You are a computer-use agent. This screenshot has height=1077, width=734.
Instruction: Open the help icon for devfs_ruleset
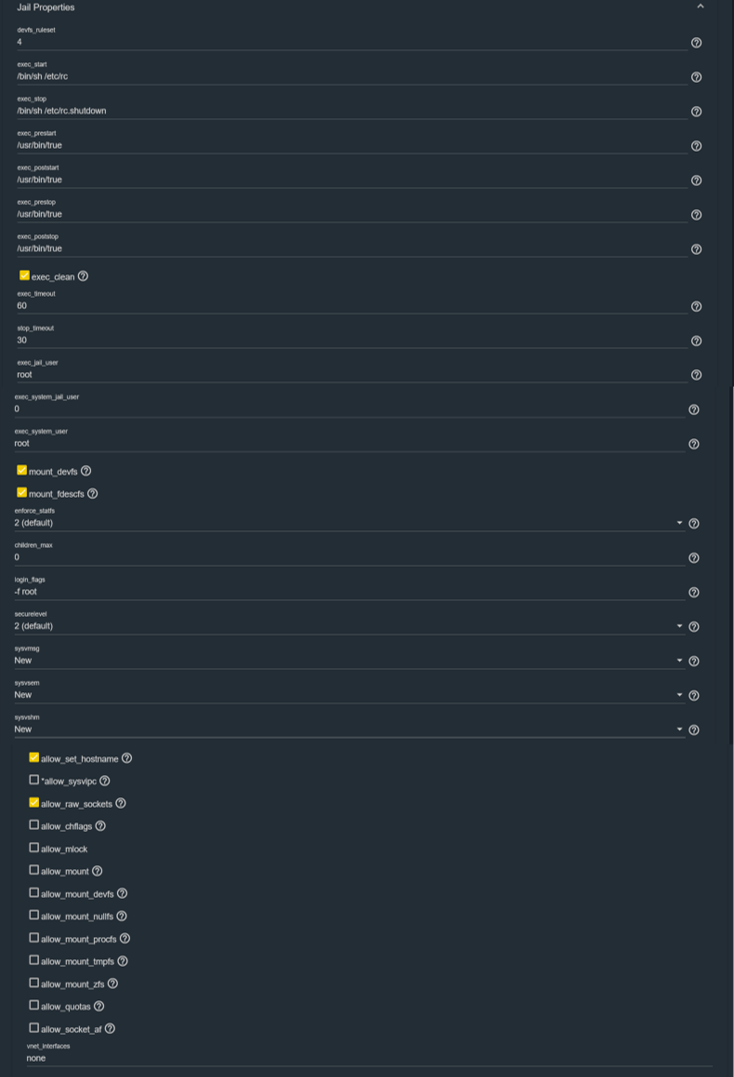(x=696, y=43)
